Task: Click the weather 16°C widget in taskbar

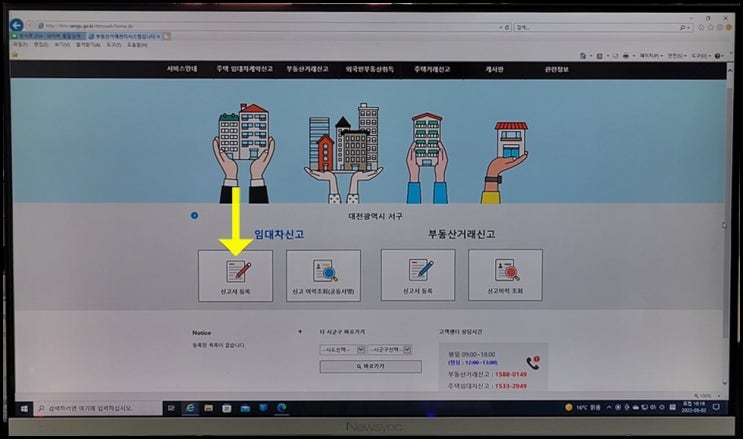Action: point(582,407)
